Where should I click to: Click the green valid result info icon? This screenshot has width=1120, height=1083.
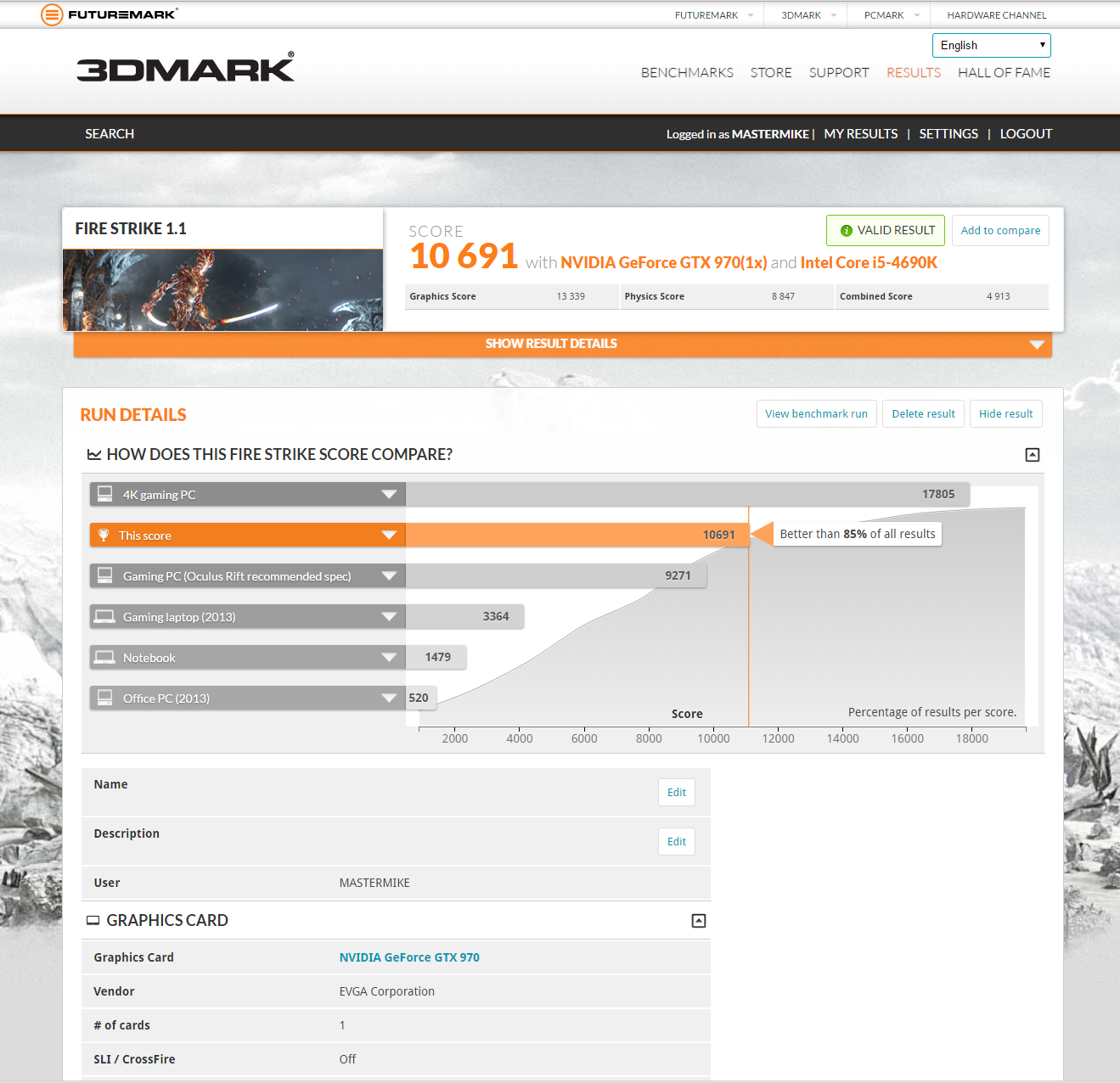(x=846, y=231)
